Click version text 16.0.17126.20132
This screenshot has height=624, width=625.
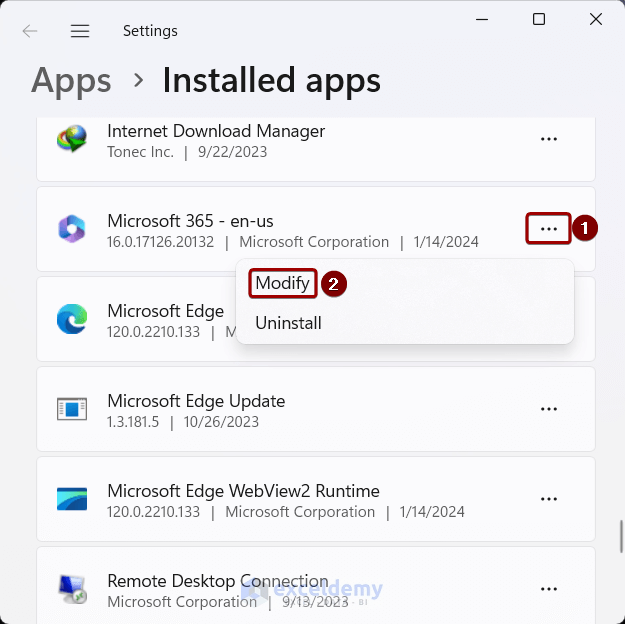(x=160, y=242)
